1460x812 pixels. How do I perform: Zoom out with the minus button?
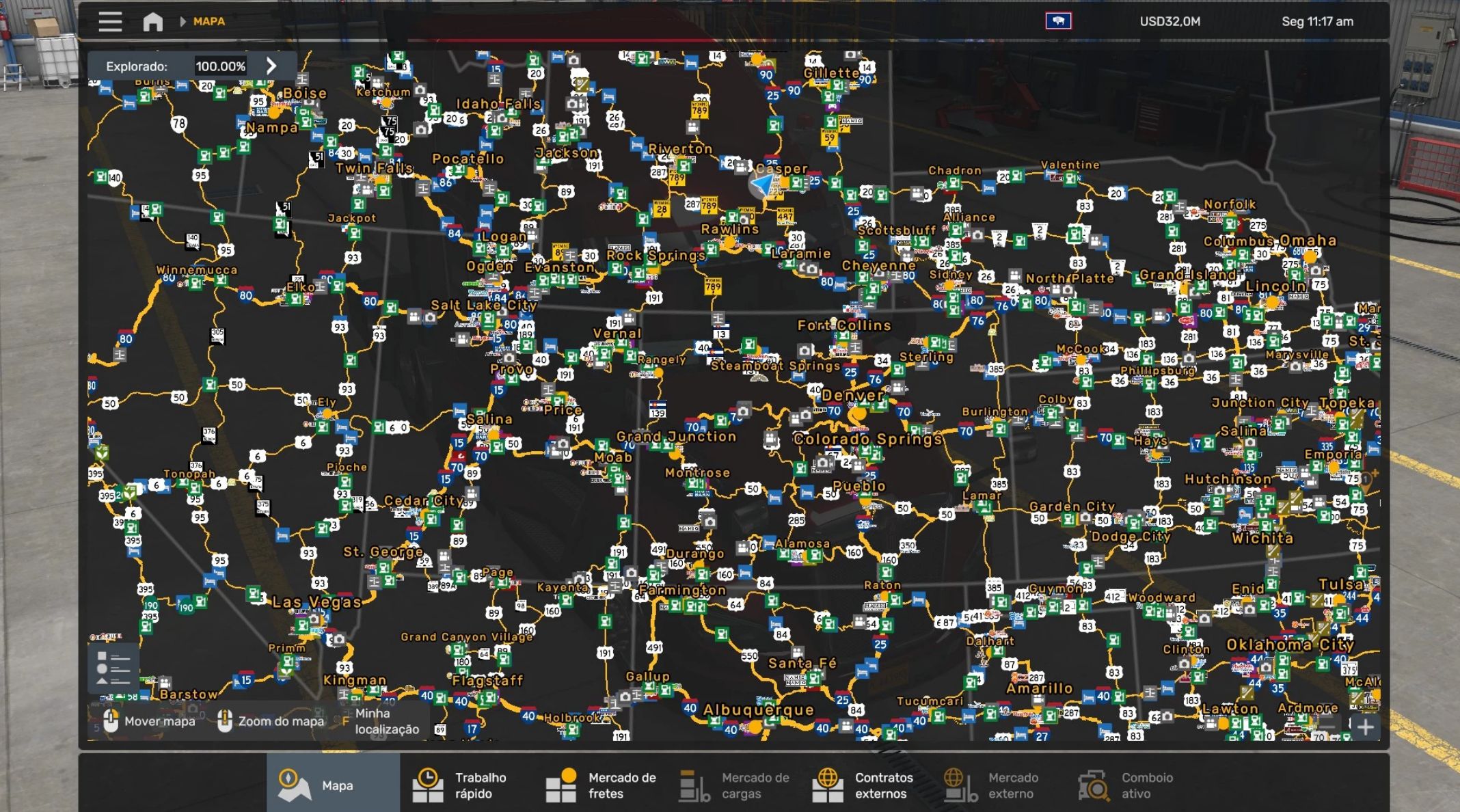(x=1327, y=727)
